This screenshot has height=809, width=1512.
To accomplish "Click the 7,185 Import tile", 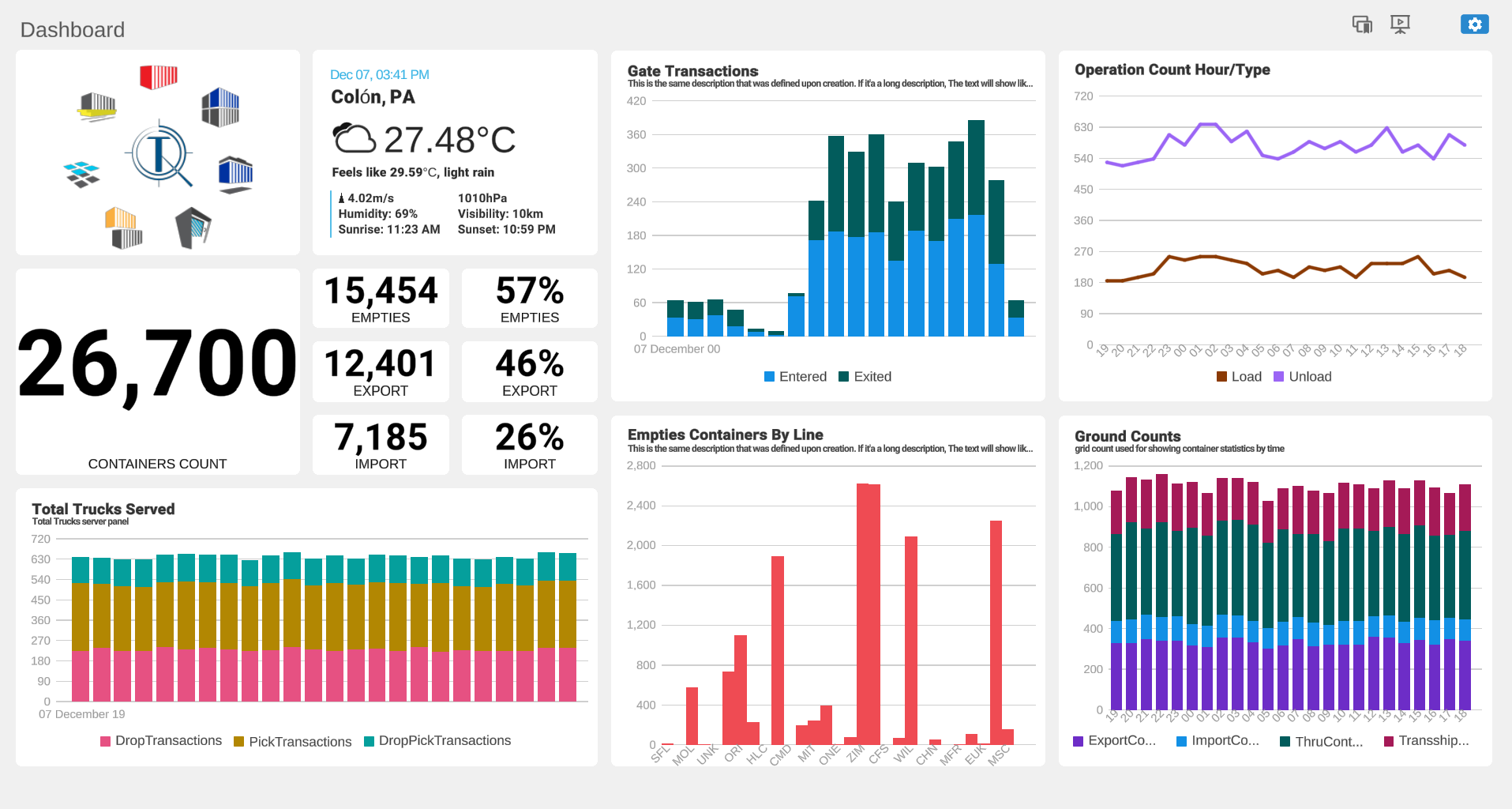I will [x=381, y=445].
